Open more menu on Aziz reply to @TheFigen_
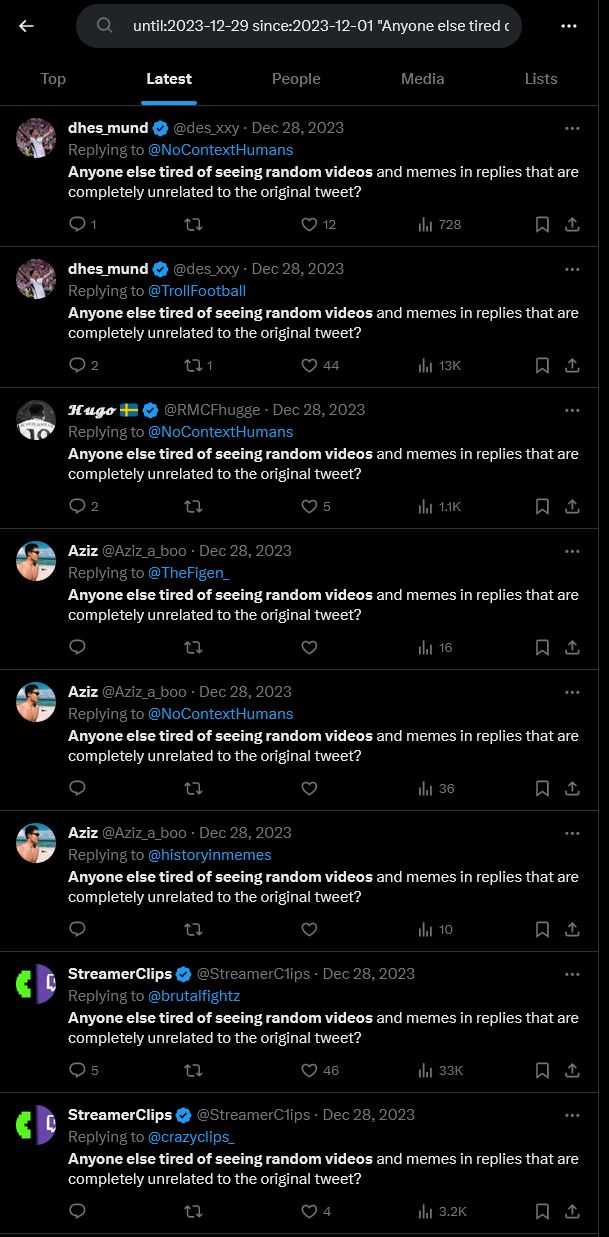 point(572,551)
